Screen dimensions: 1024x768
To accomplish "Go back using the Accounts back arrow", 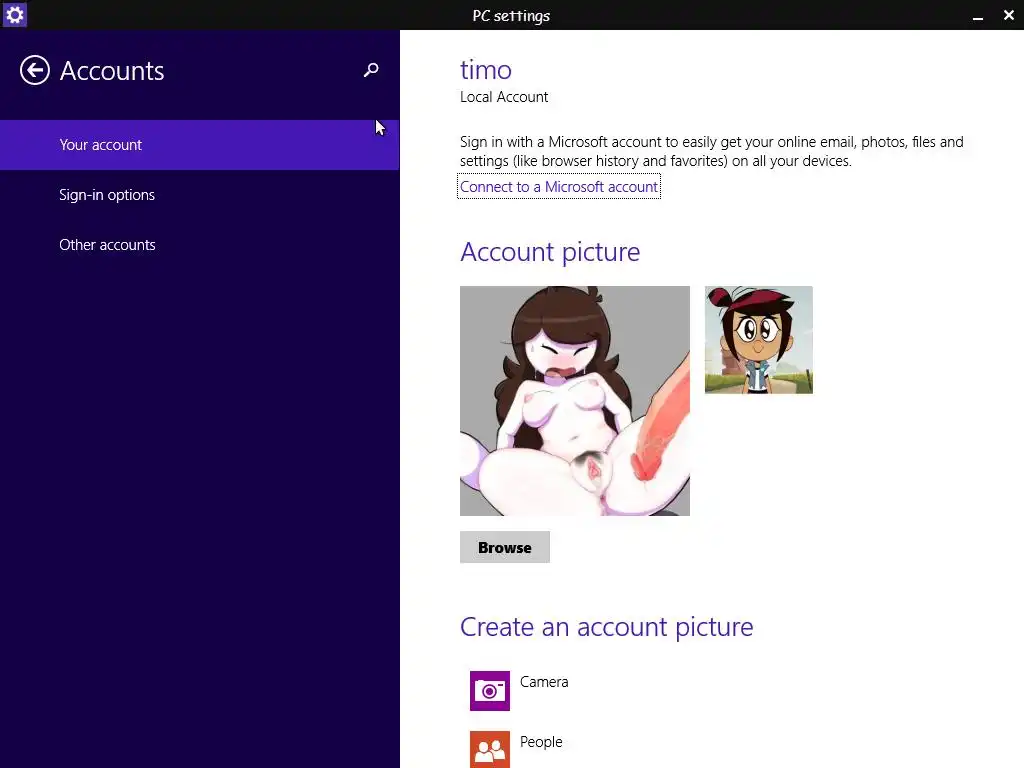I will click(35, 71).
